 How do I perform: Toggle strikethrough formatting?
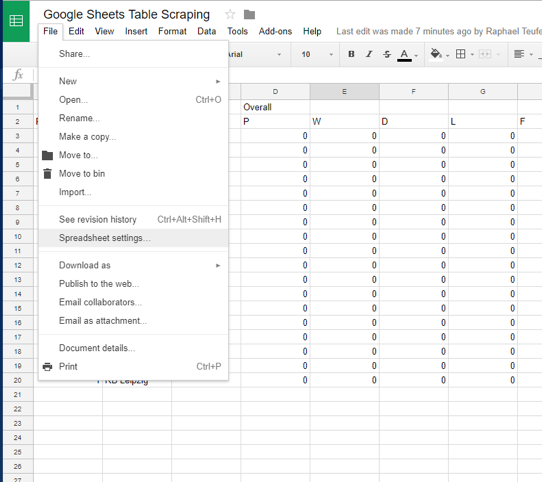click(x=387, y=54)
